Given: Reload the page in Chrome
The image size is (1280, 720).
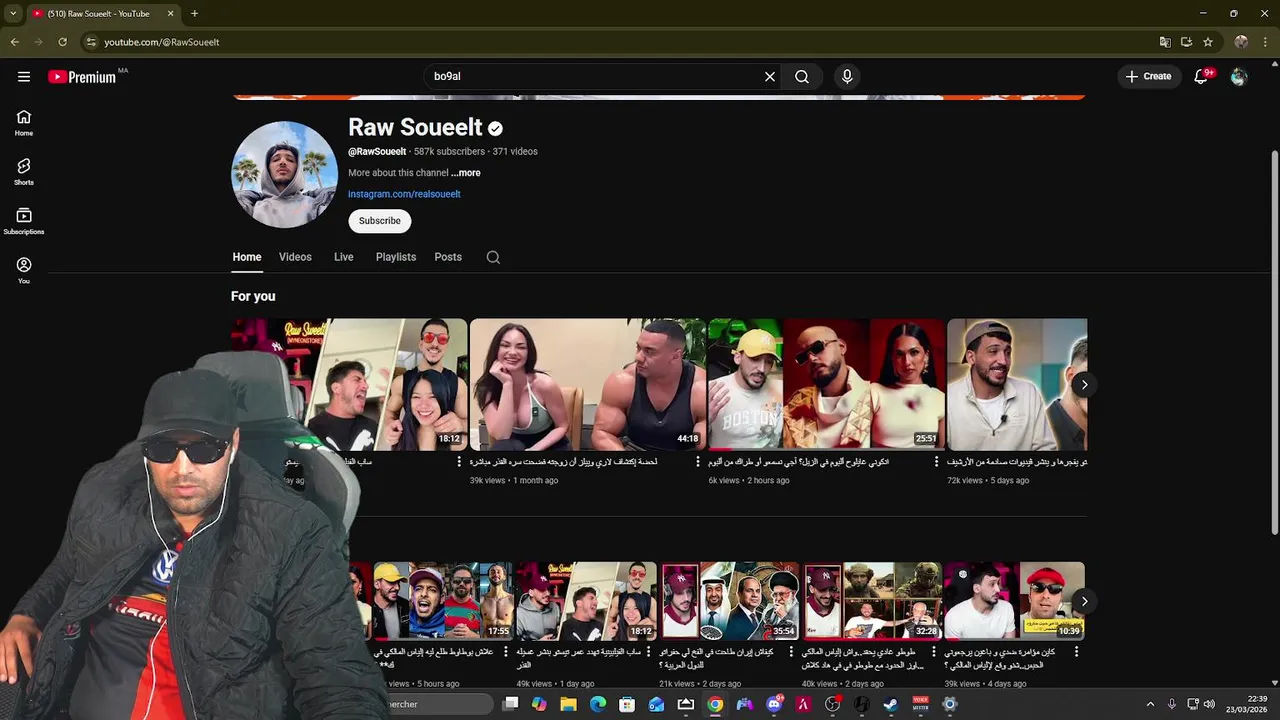Looking at the screenshot, I should (x=62, y=42).
